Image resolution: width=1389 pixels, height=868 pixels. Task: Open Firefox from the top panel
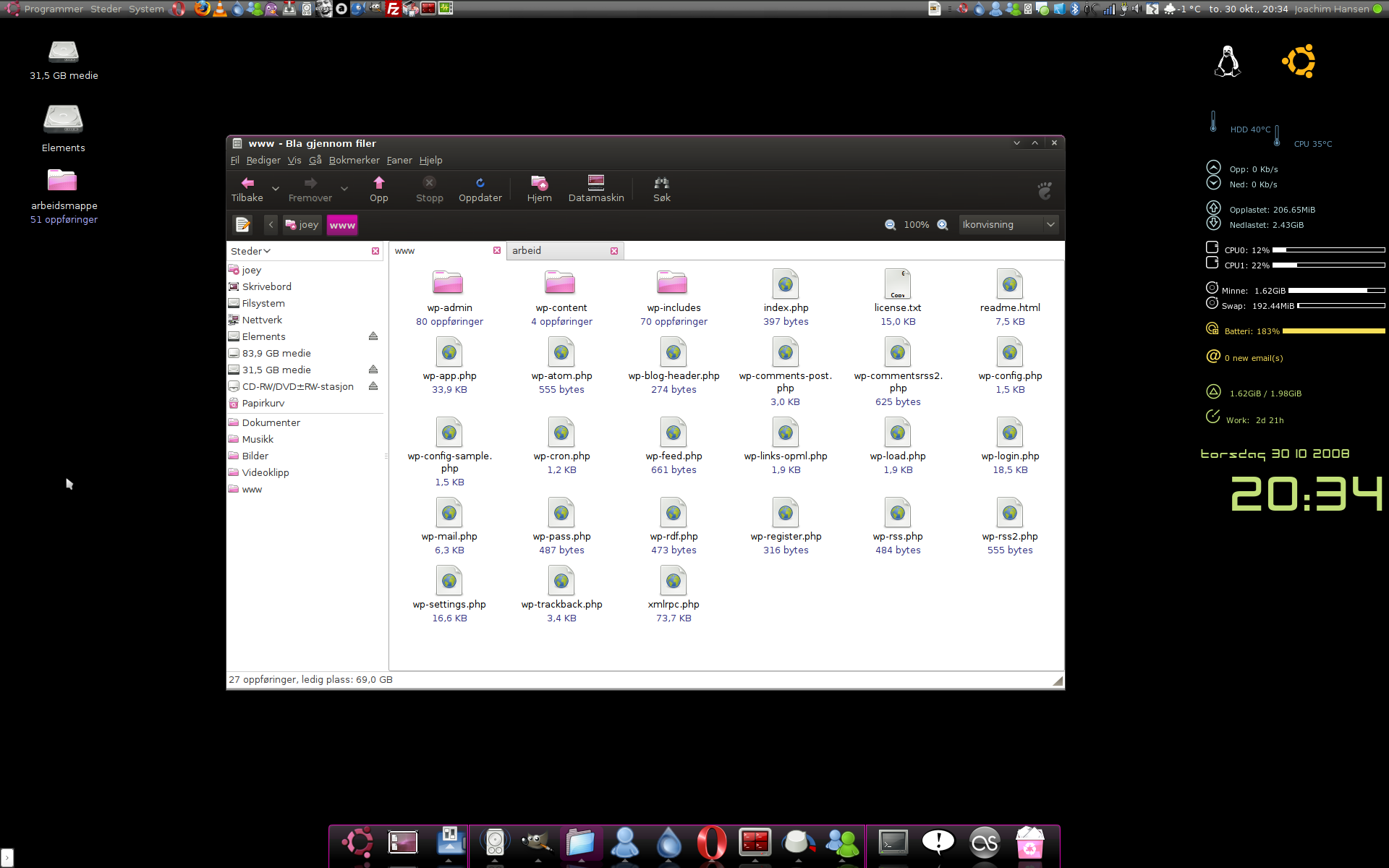point(202,9)
